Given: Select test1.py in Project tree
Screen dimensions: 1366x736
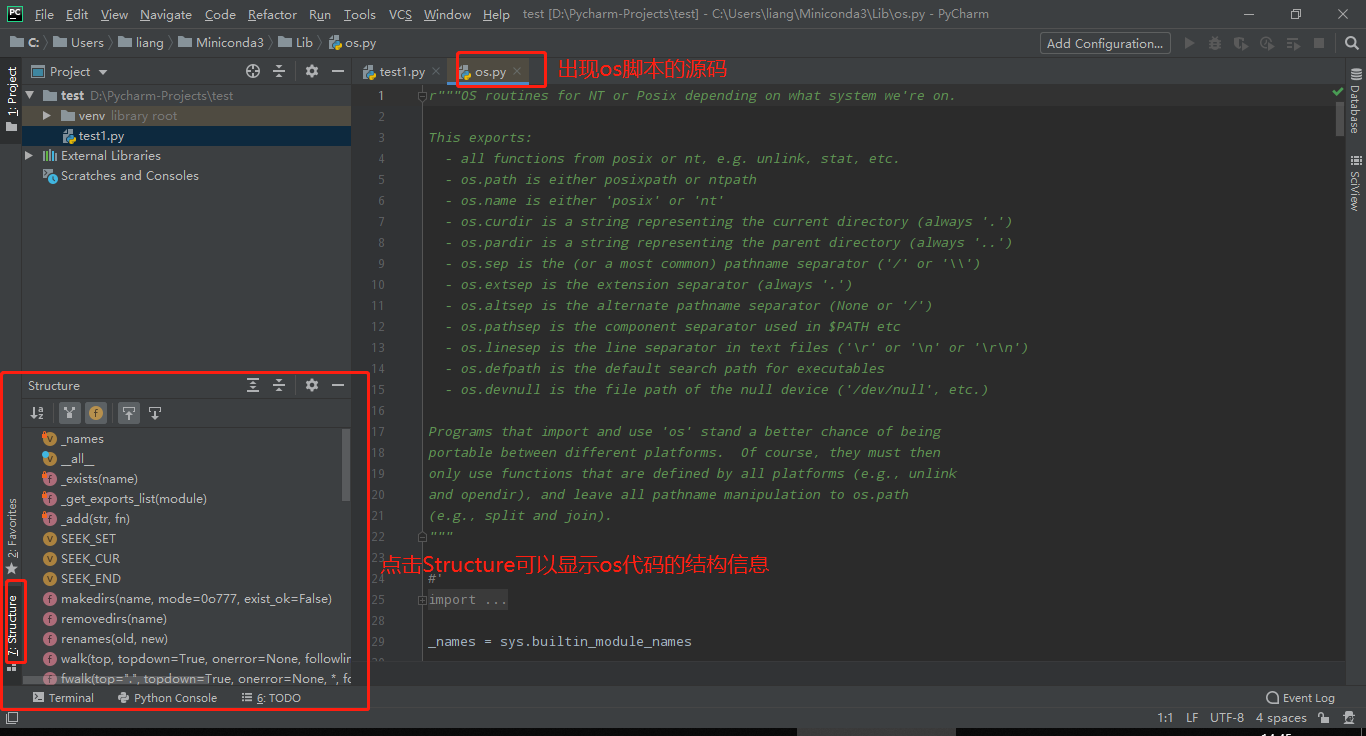Looking at the screenshot, I should click(x=187, y=135).
